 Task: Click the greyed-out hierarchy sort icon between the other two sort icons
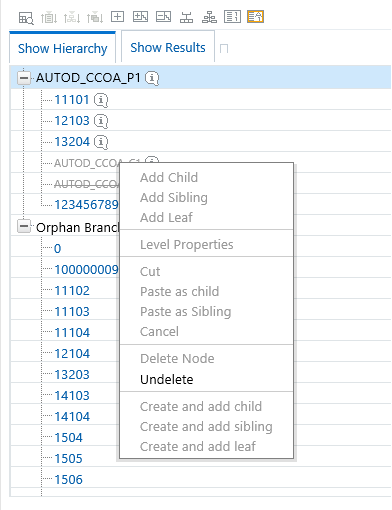[72, 17]
